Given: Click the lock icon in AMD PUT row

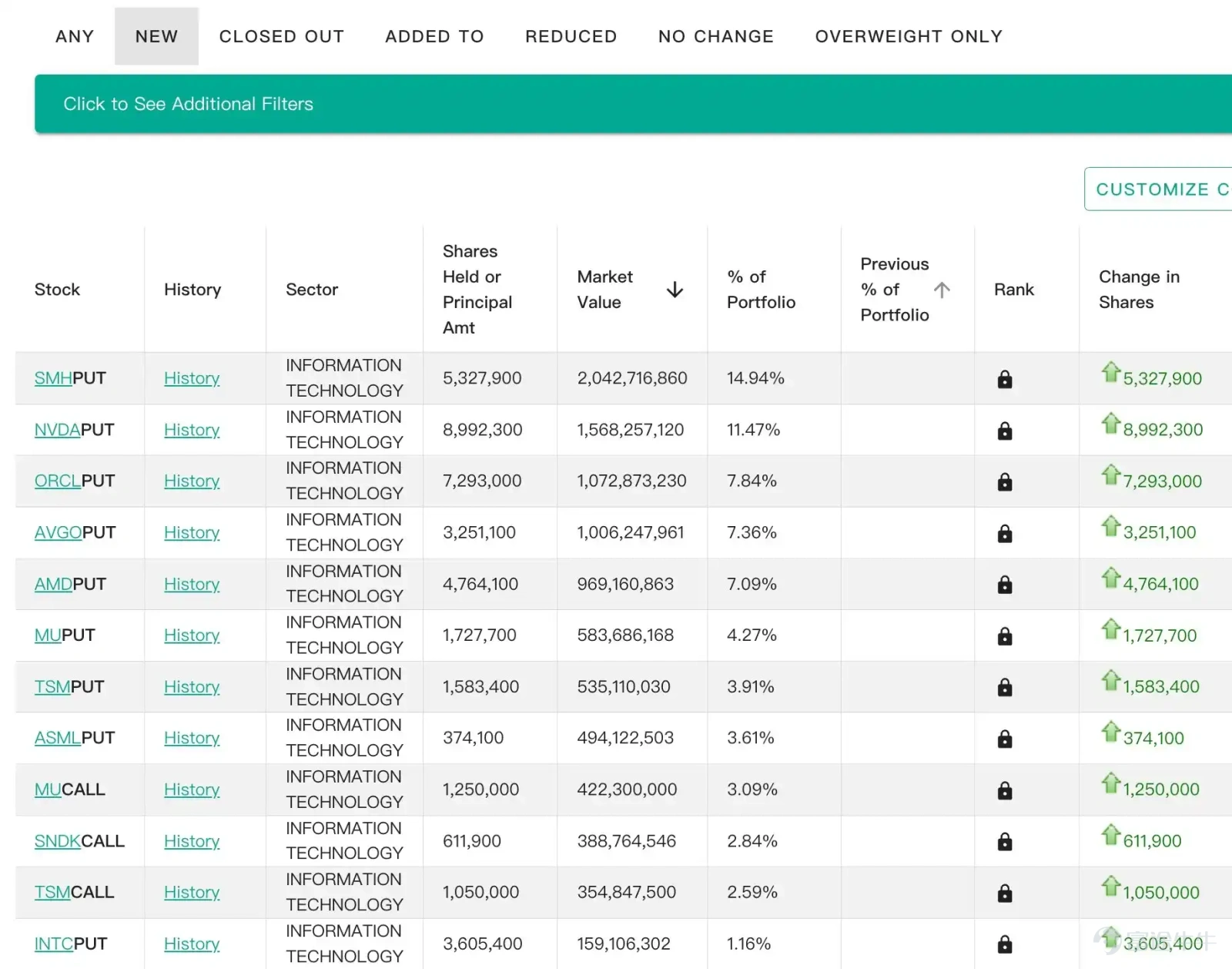Looking at the screenshot, I should (1004, 585).
